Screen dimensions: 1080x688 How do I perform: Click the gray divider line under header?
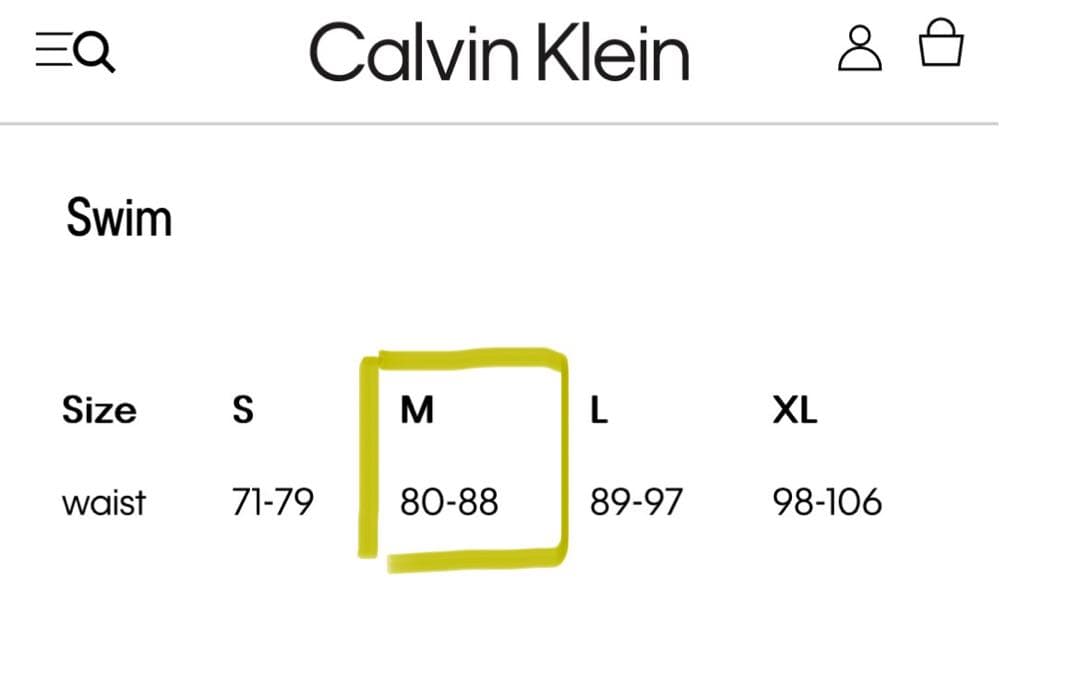pyautogui.click(x=498, y=124)
